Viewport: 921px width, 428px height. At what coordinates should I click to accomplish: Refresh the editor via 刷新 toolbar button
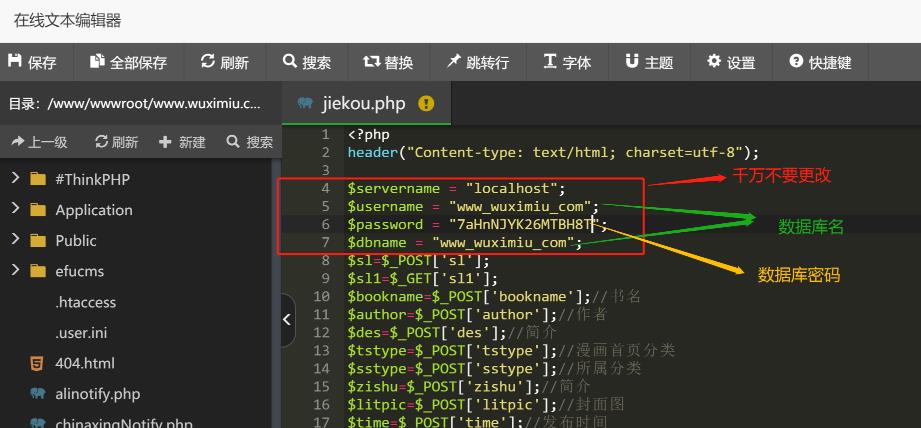tap(225, 63)
